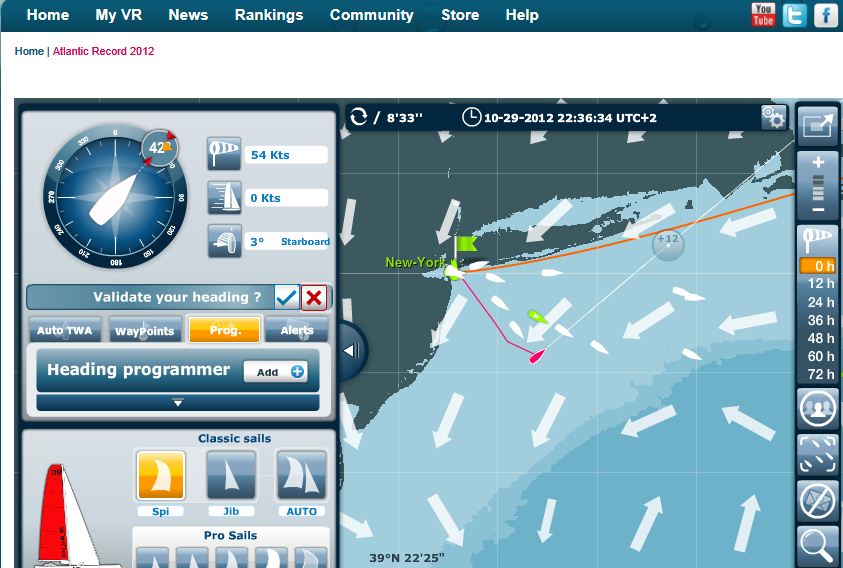Image resolution: width=843 pixels, height=568 pixels.
Task: Enable the AUTO sail mode
Action: (x=301, y=475)
